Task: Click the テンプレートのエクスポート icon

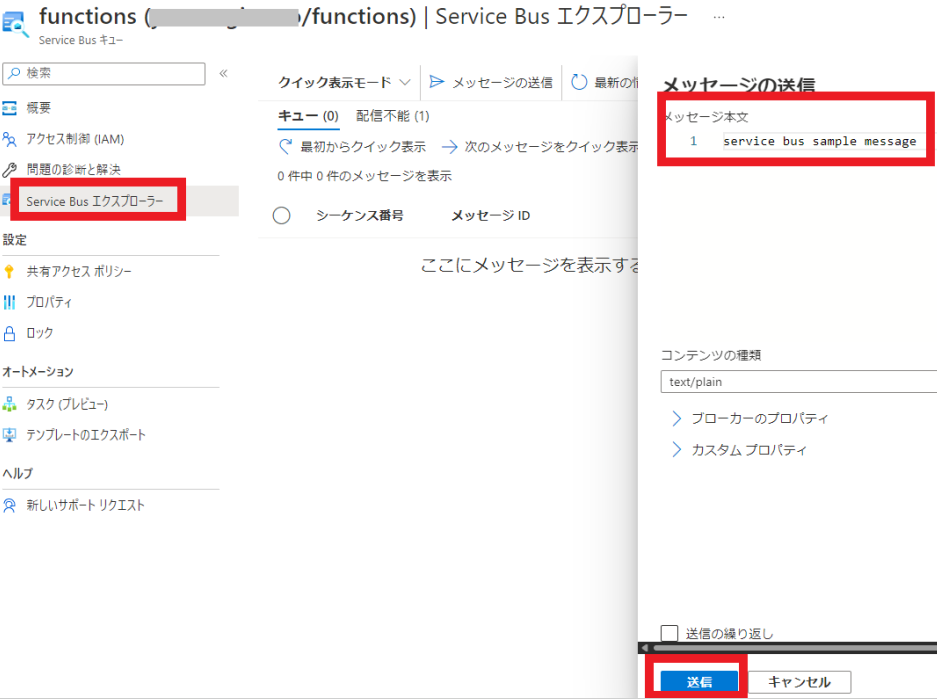Action: click(9, 435)
